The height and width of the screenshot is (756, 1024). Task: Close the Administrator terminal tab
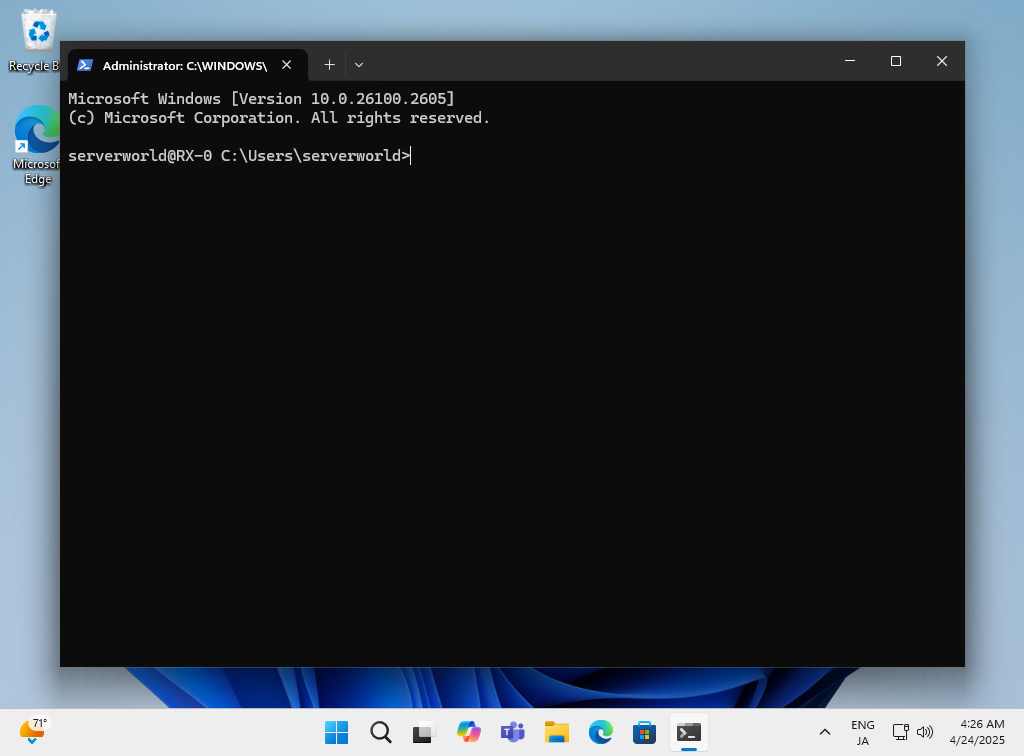click(287, 65)
